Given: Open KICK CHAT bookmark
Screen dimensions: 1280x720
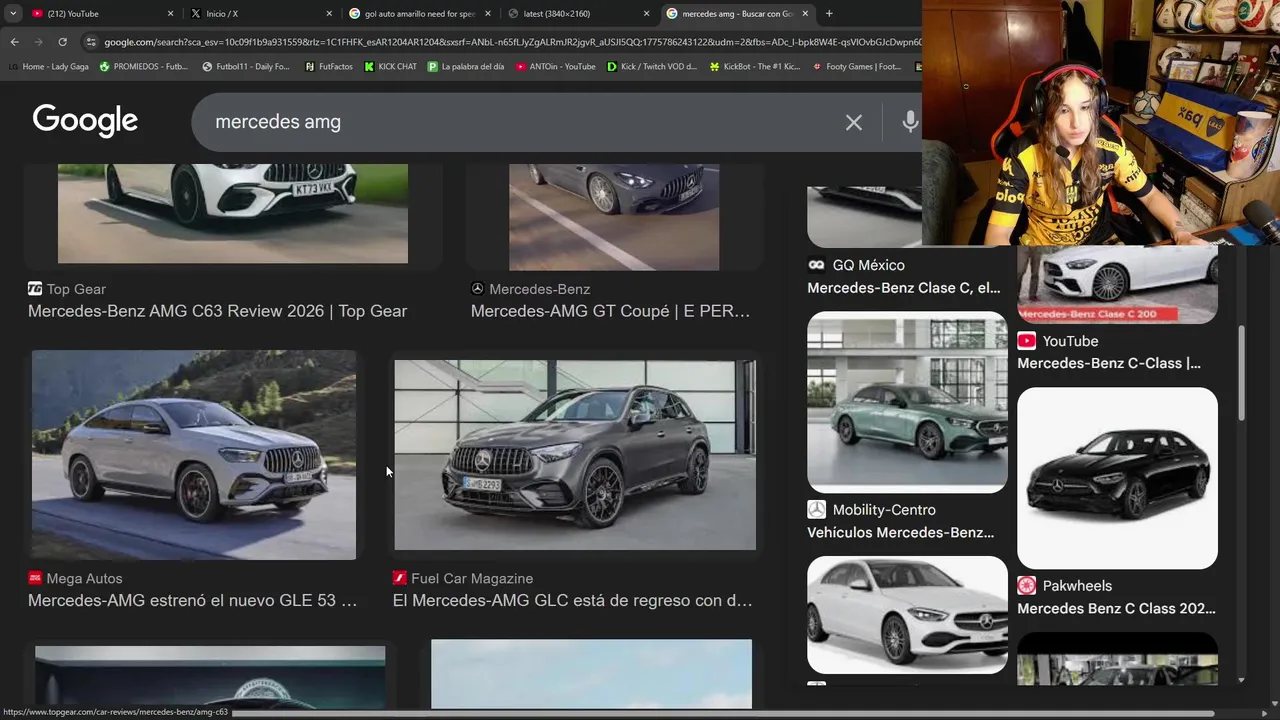Looking at the screenshot, I should pyautogui.click(x=391, y=67).
